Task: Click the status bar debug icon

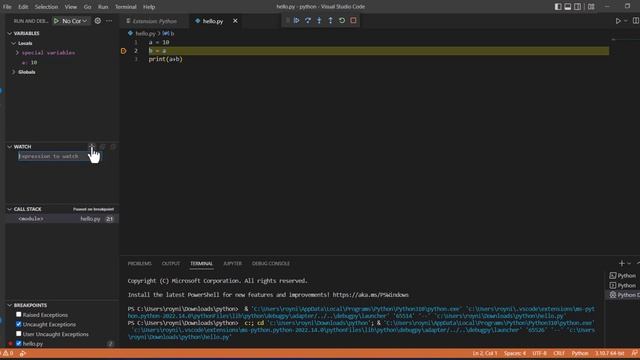Action: [23, 353]
